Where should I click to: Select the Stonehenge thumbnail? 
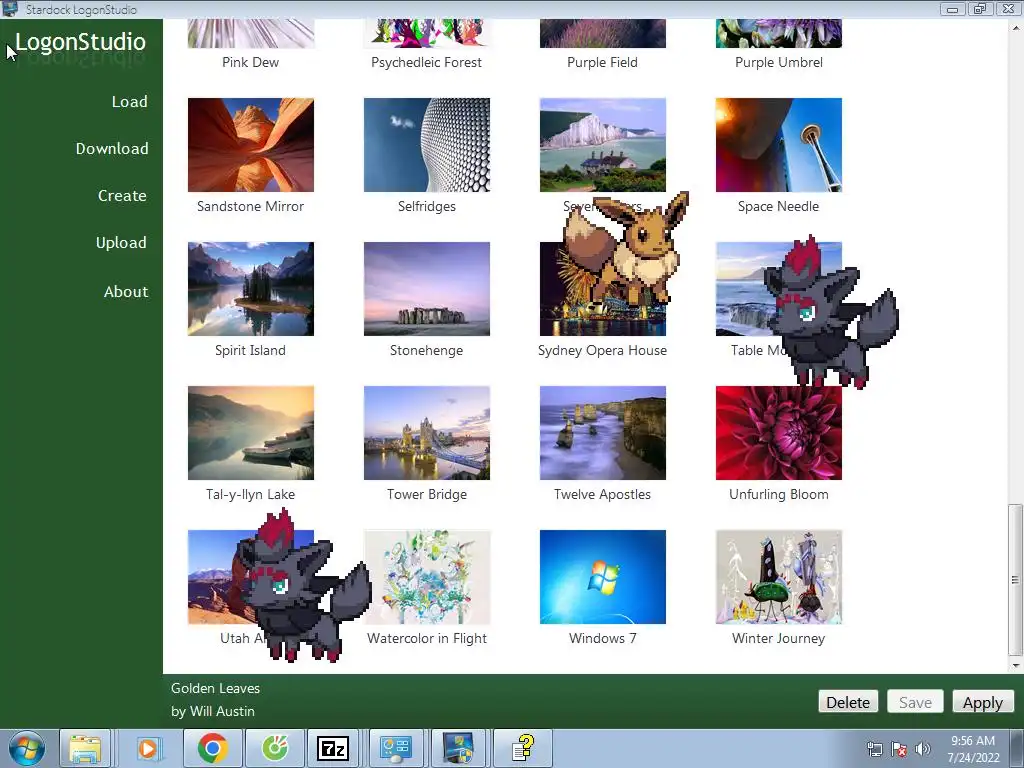pos(426,289)
